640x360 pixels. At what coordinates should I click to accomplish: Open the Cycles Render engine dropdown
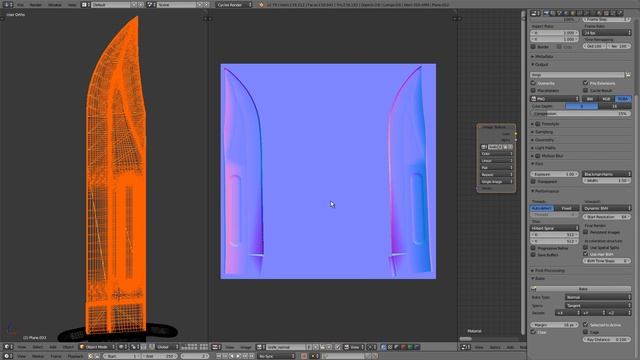click(x=234, y=5)
